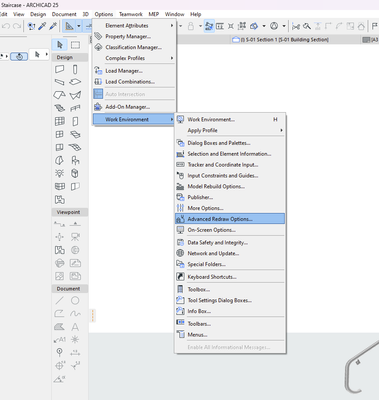Toggle the Guide Lines toolbar button

[69, 26]
